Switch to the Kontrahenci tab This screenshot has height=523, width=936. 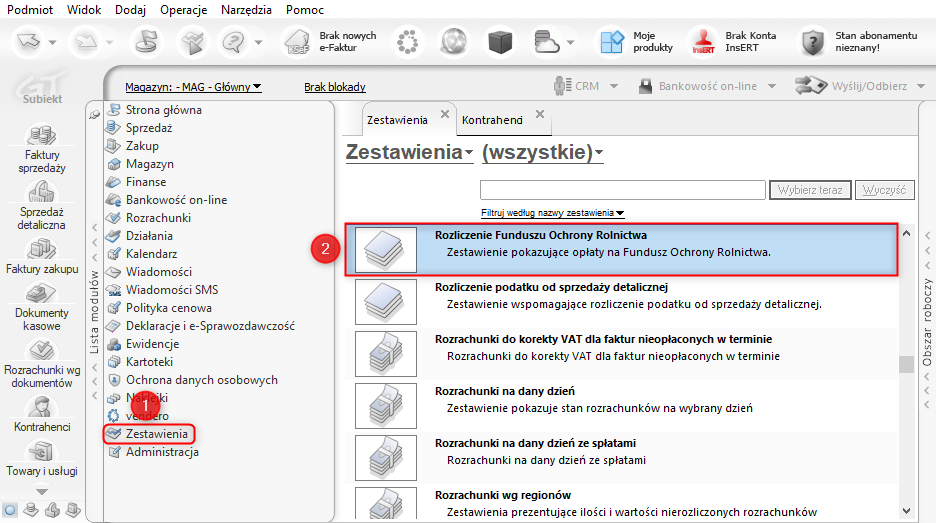click(x=492, y=120)
